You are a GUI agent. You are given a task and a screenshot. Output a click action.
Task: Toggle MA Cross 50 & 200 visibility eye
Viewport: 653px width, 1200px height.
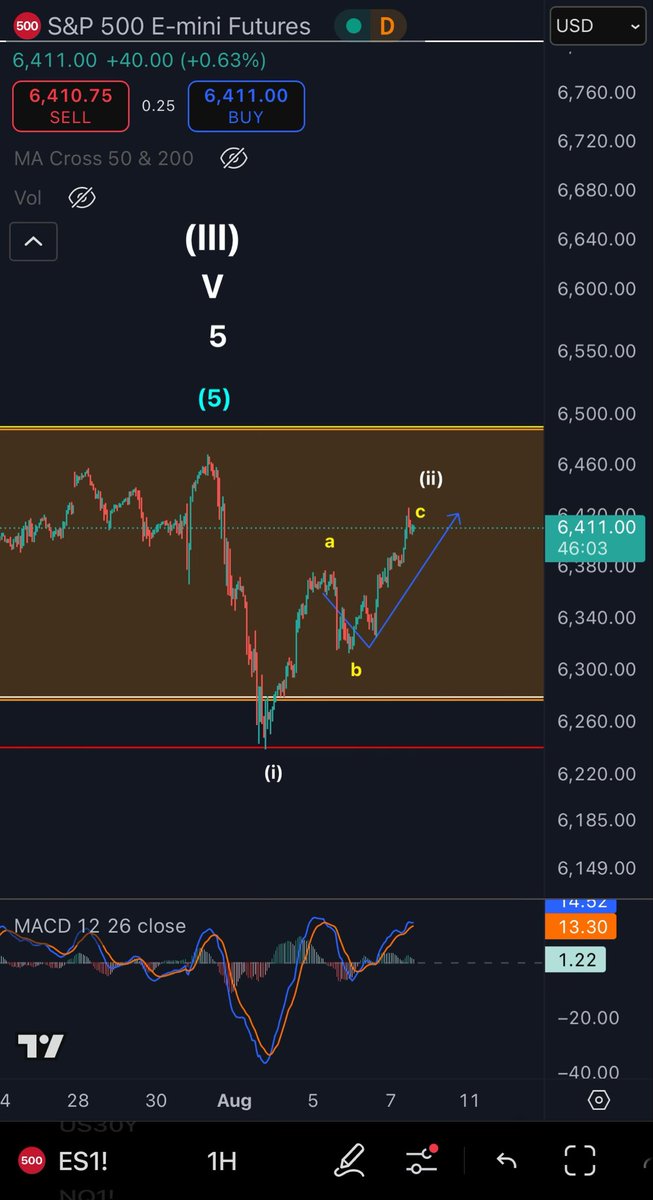point(233,158)
